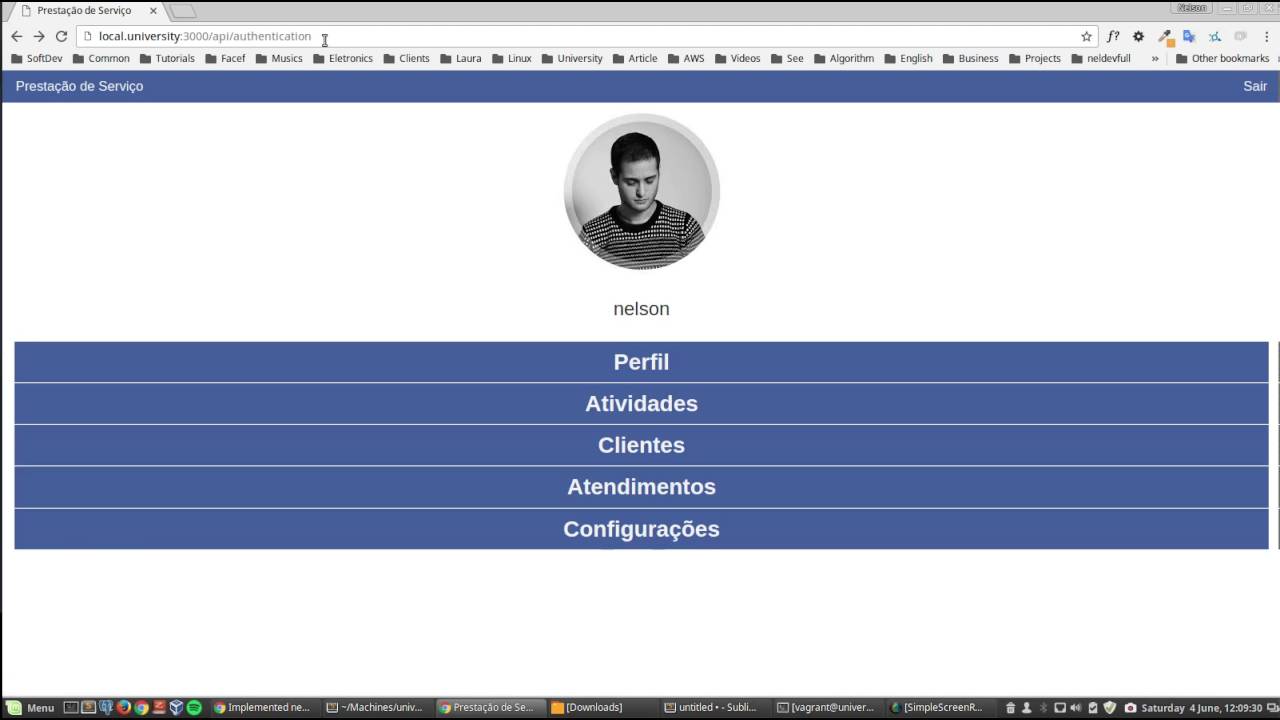Switch to the untitled Sublime Text window
Viewport: 1280px width, 720px height.
click(715, 707)
